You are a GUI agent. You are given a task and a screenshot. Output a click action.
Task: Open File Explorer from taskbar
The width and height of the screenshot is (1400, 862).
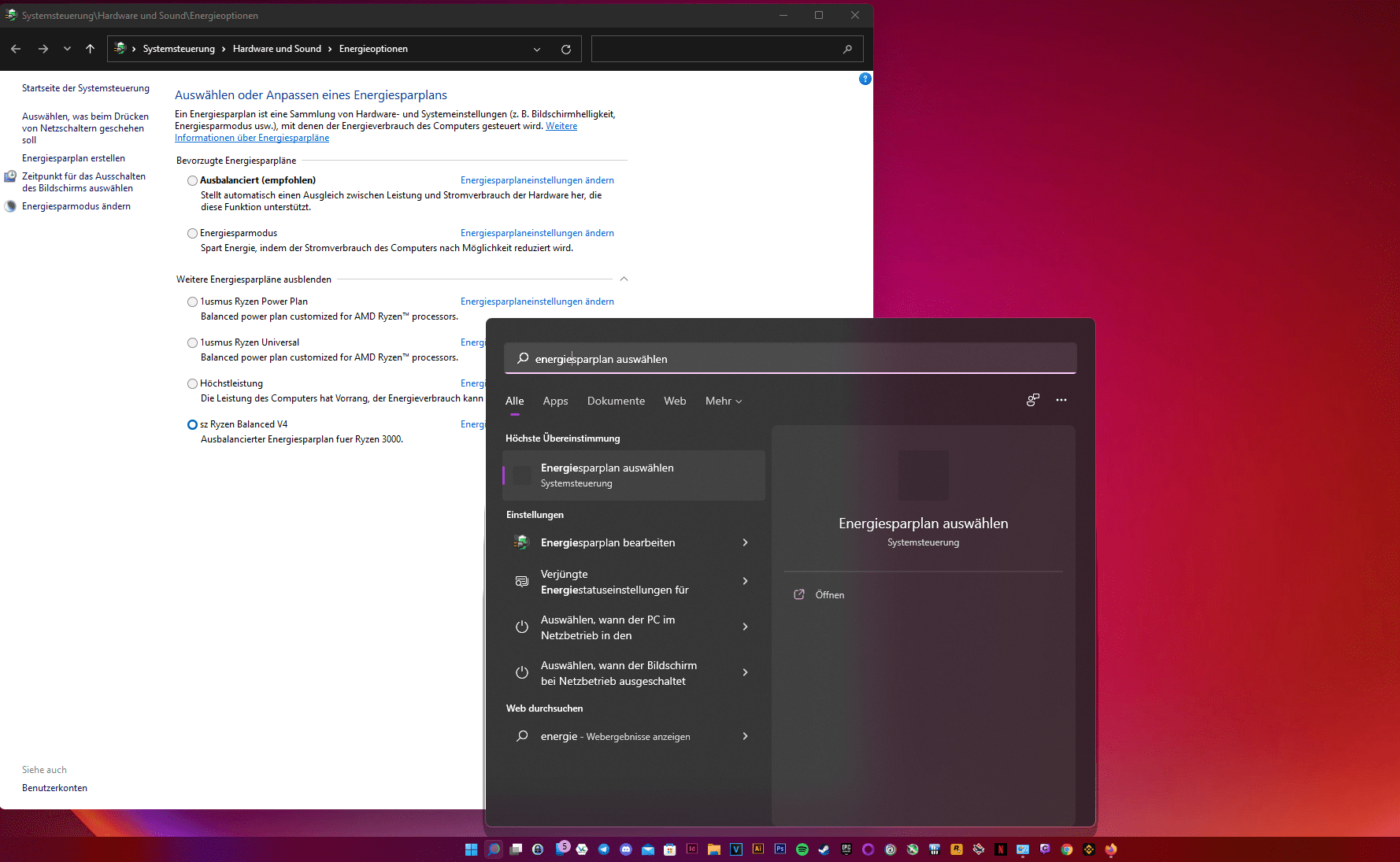714,849
